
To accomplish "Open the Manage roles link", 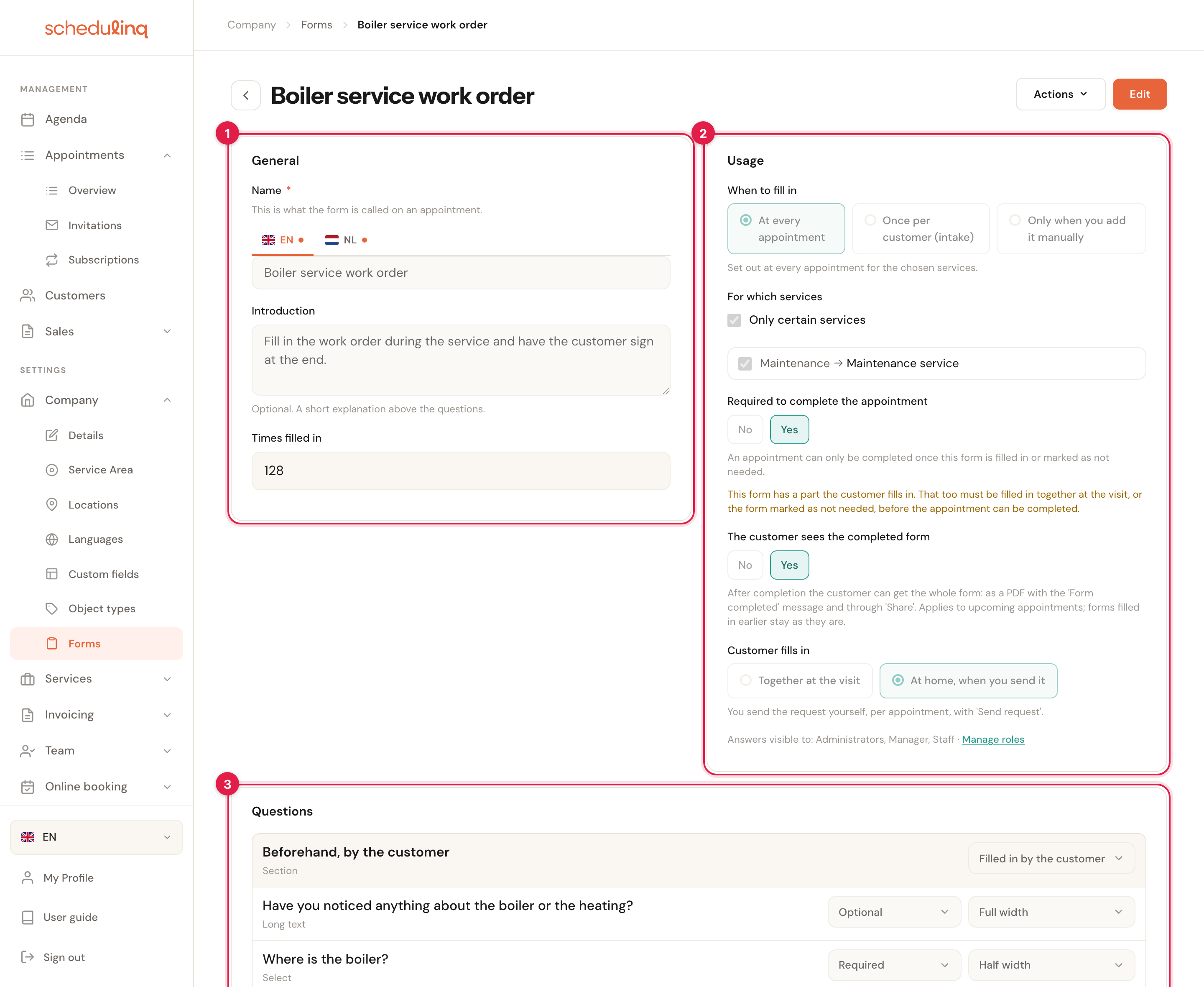I will click(992, 739).
